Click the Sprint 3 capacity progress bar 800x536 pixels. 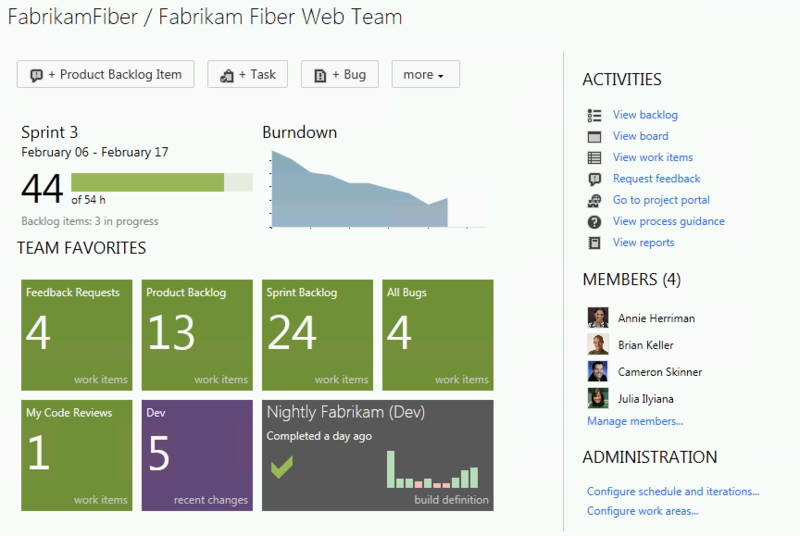click(x=161, y=182)
